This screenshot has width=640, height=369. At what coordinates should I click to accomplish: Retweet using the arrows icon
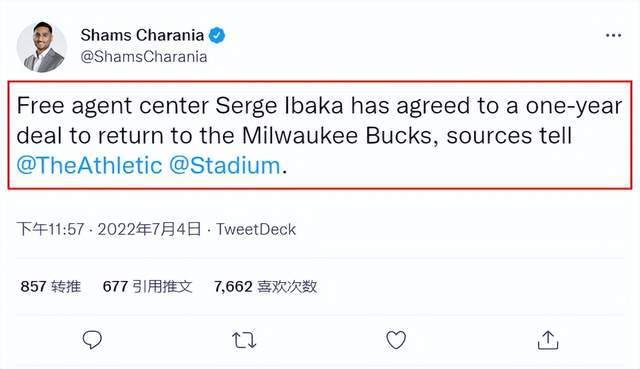(x=244, y=340)
